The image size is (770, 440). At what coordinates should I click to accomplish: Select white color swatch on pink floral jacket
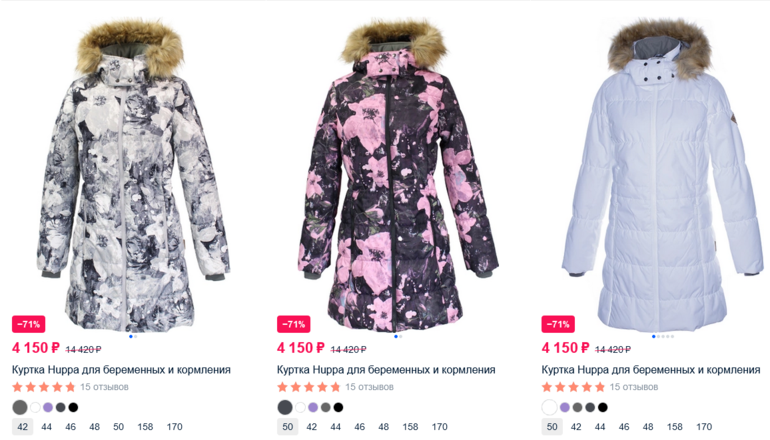(300, 407)
